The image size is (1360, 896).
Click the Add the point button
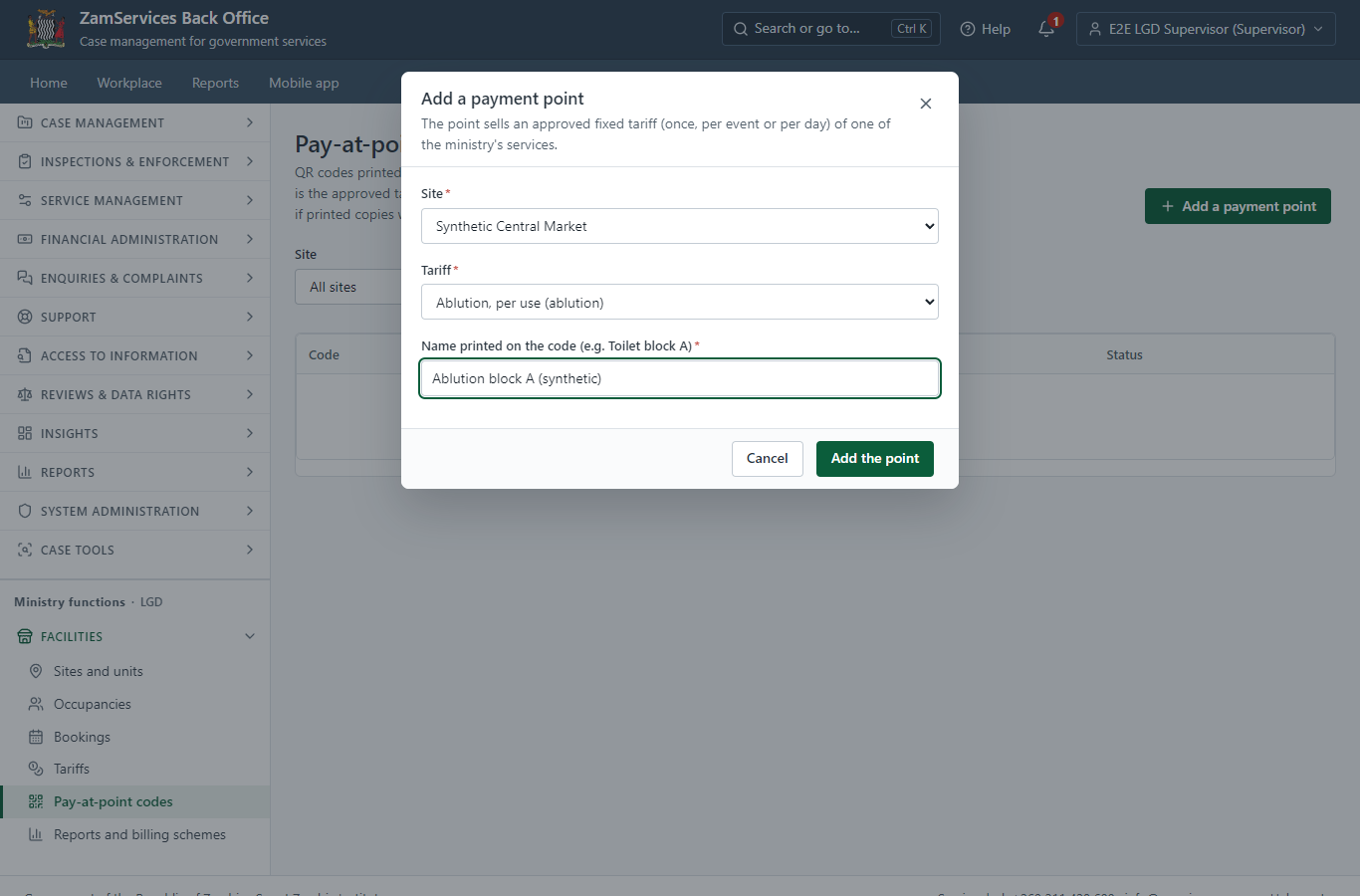[x=875, y=459]
